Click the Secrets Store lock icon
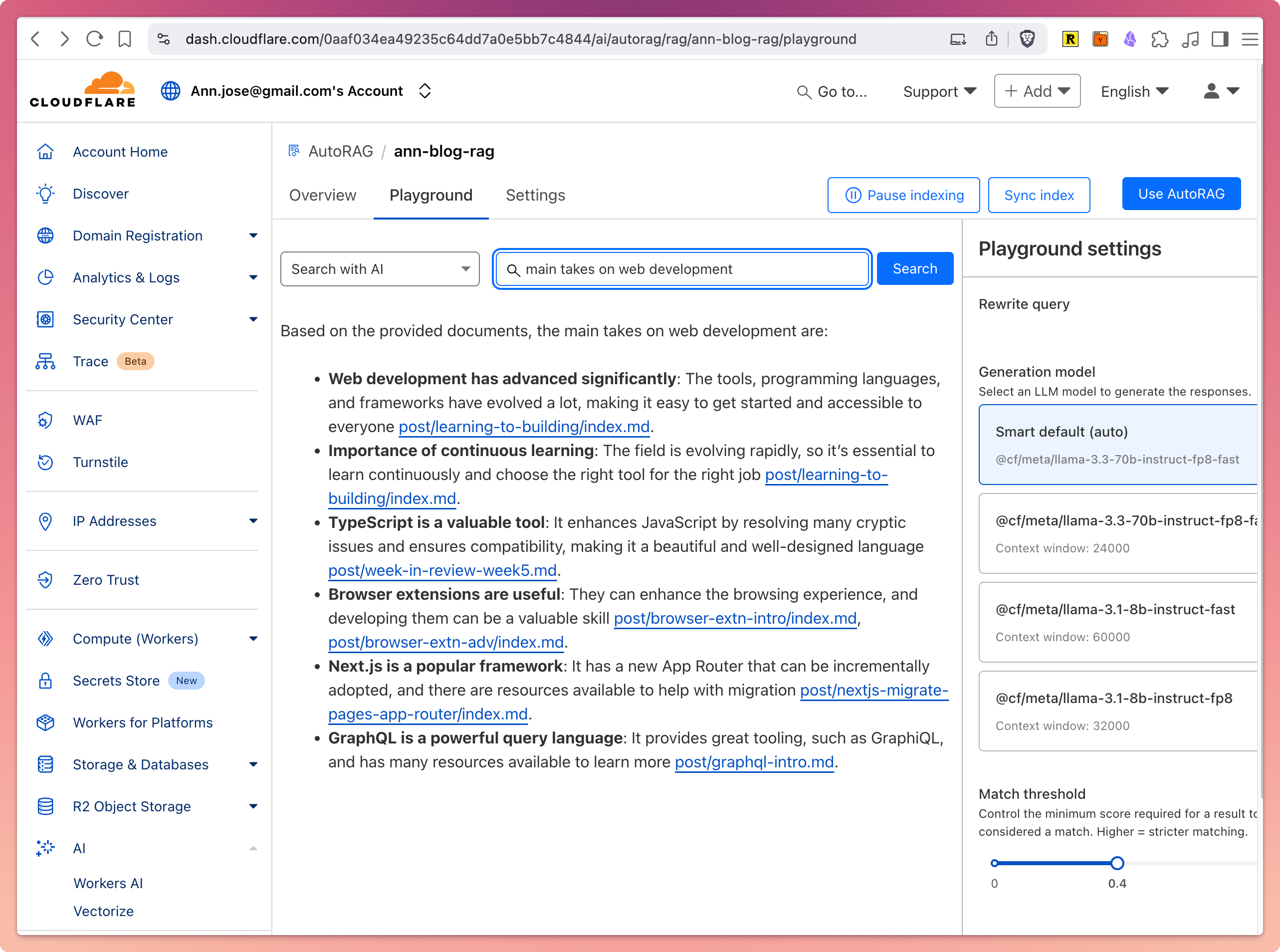This screenshot has width=1280, height=952. pos(45,681)
